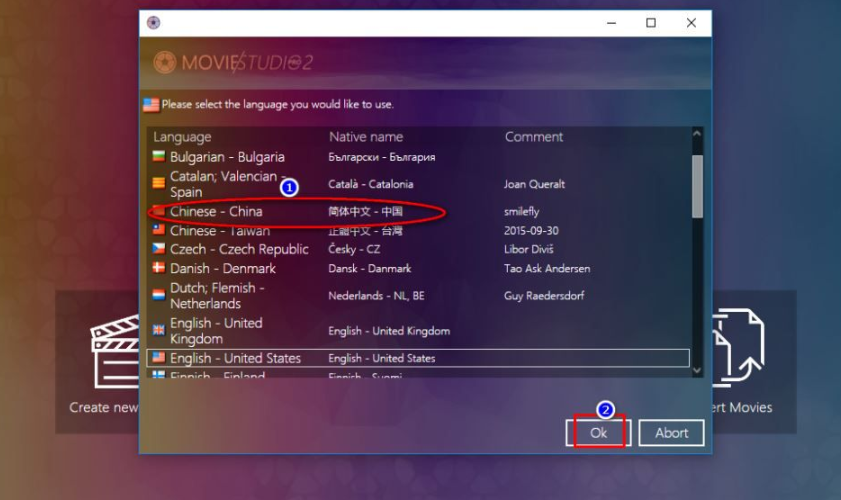Click native name 'Dansk - Danmark'
The height and width of the screenshot is (500, 841).
(370, 268)
